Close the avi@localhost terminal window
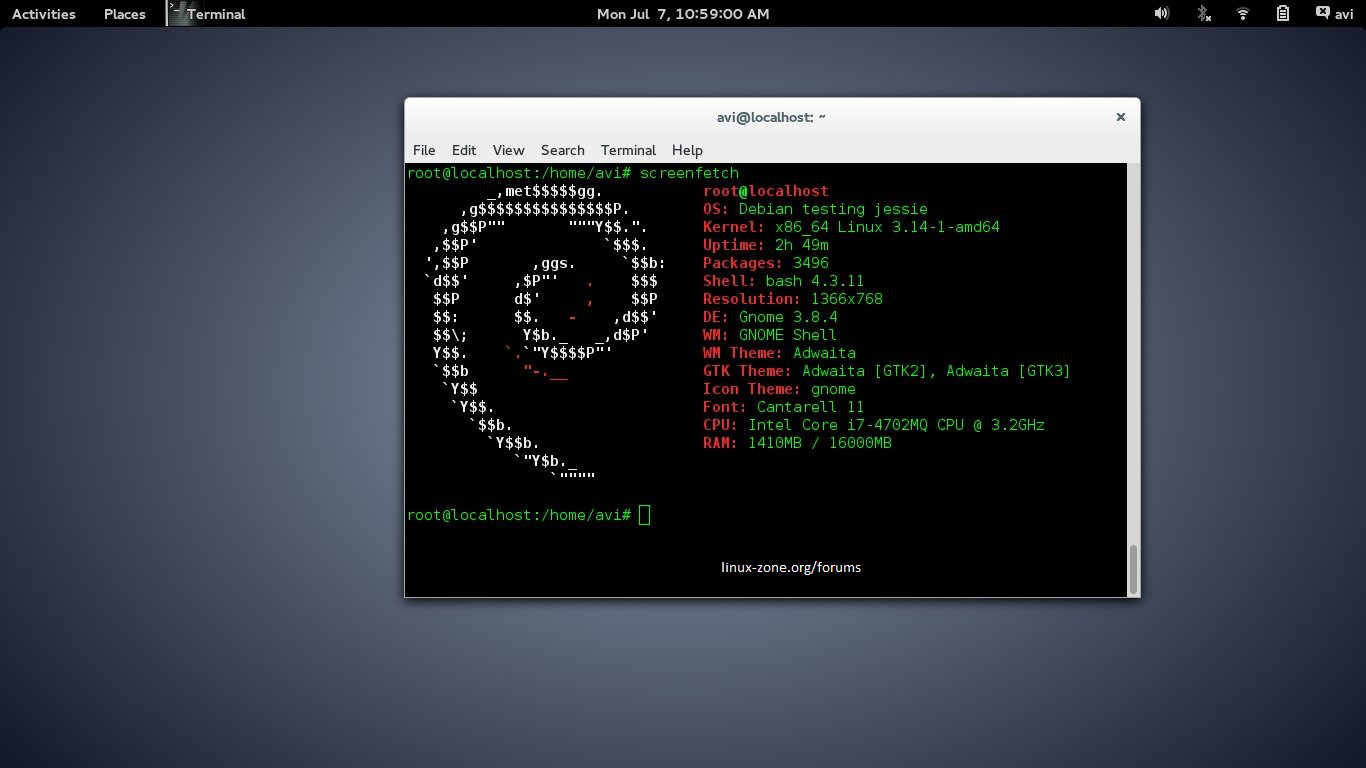 1121,117
